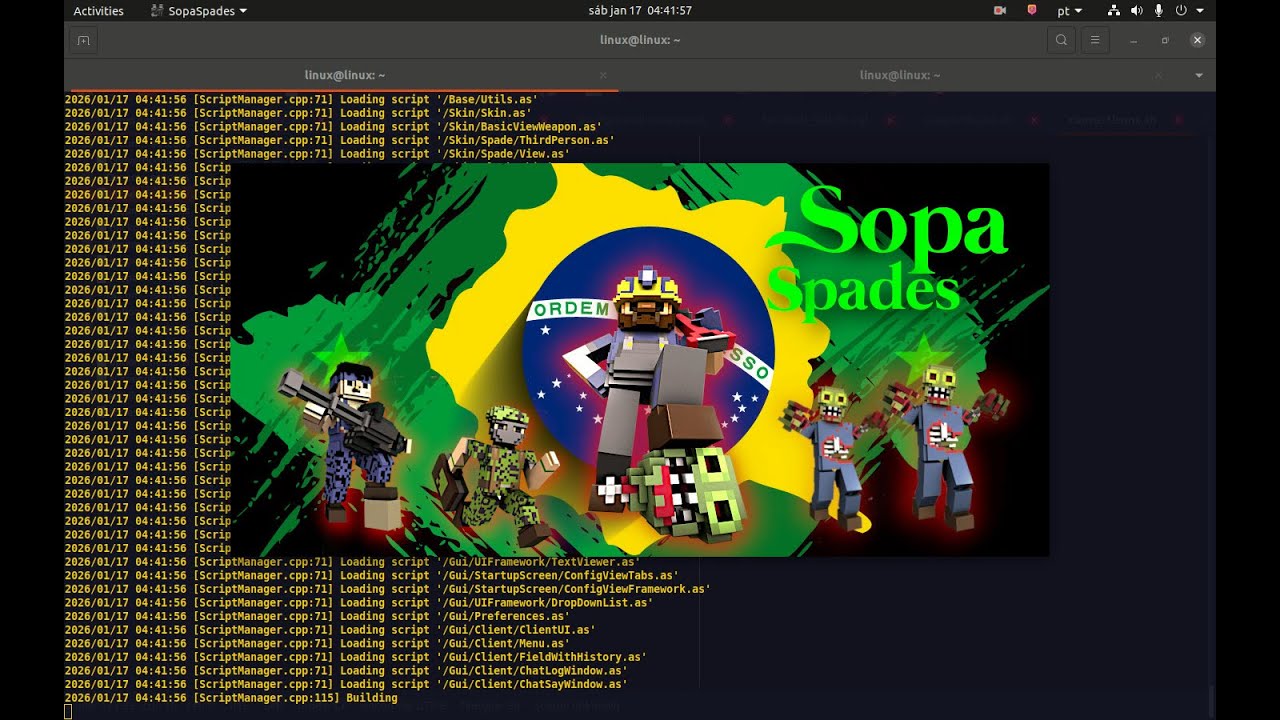This screenshot has height=720, width=1280.
Task: Switch to the second linux@linux tab
Action: click(899, 75)
